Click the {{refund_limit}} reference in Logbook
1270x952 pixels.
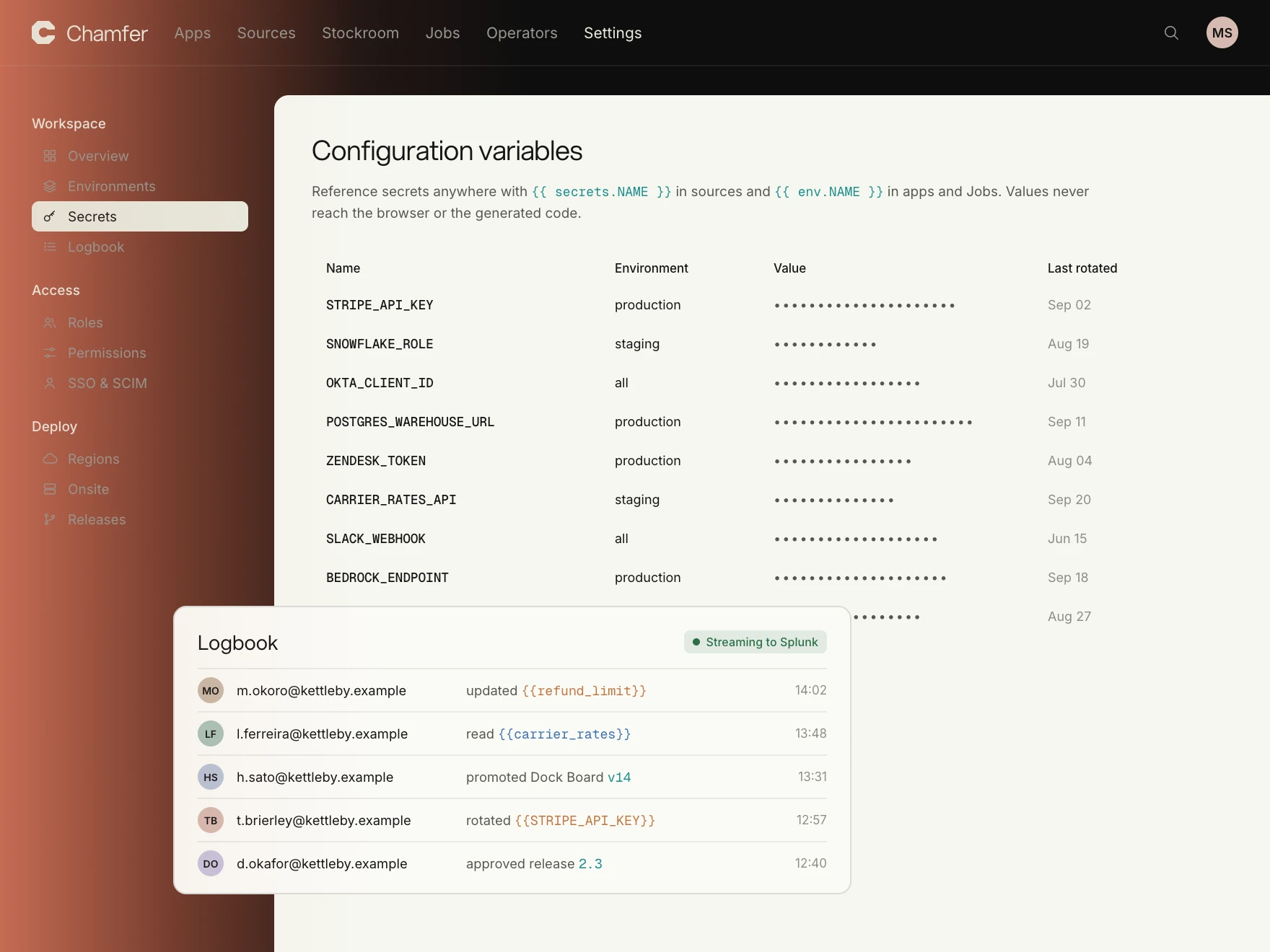584,691
